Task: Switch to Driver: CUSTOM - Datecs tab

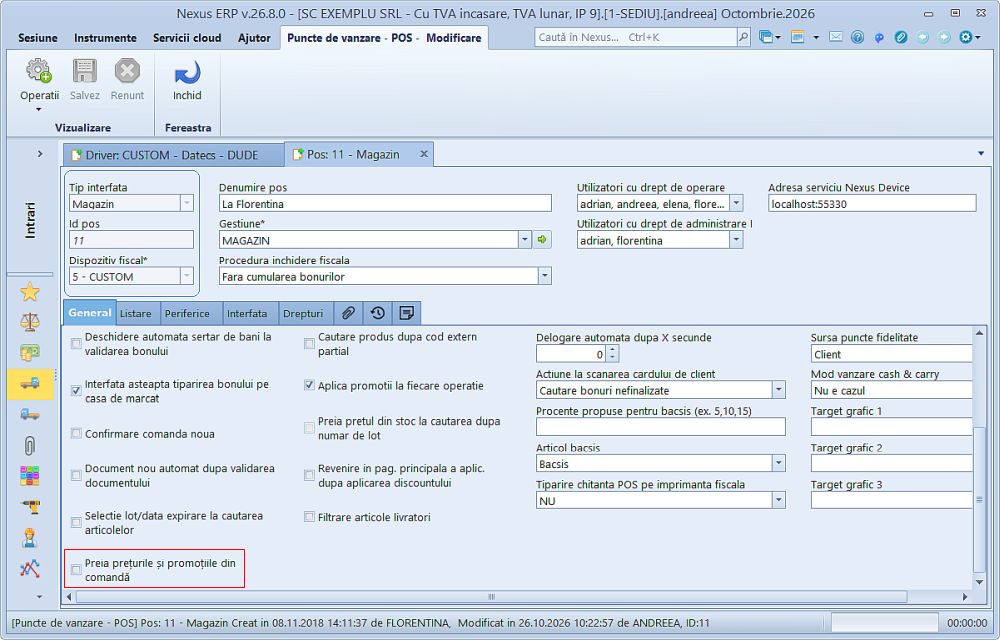Action: [x=172, y=155]
